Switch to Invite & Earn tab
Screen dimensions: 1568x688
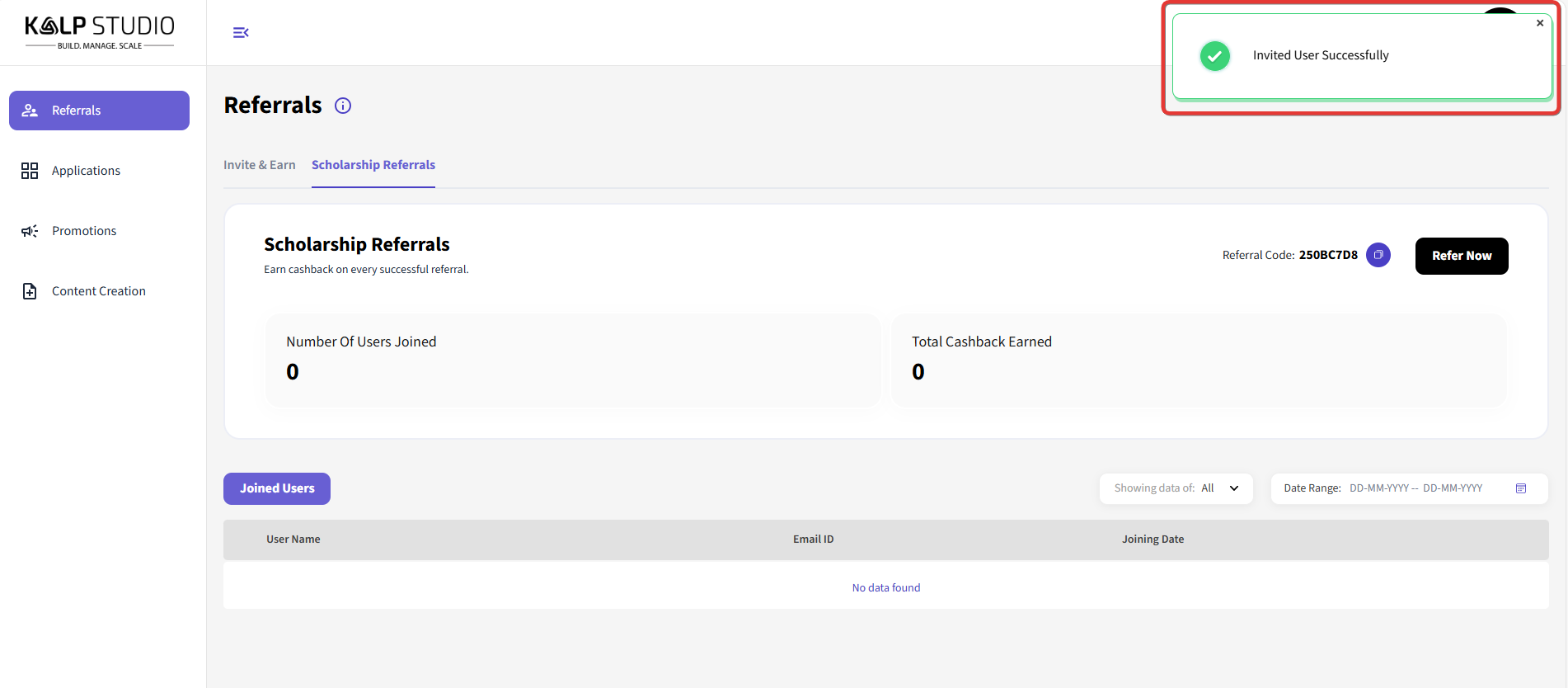tap(259, 165)
